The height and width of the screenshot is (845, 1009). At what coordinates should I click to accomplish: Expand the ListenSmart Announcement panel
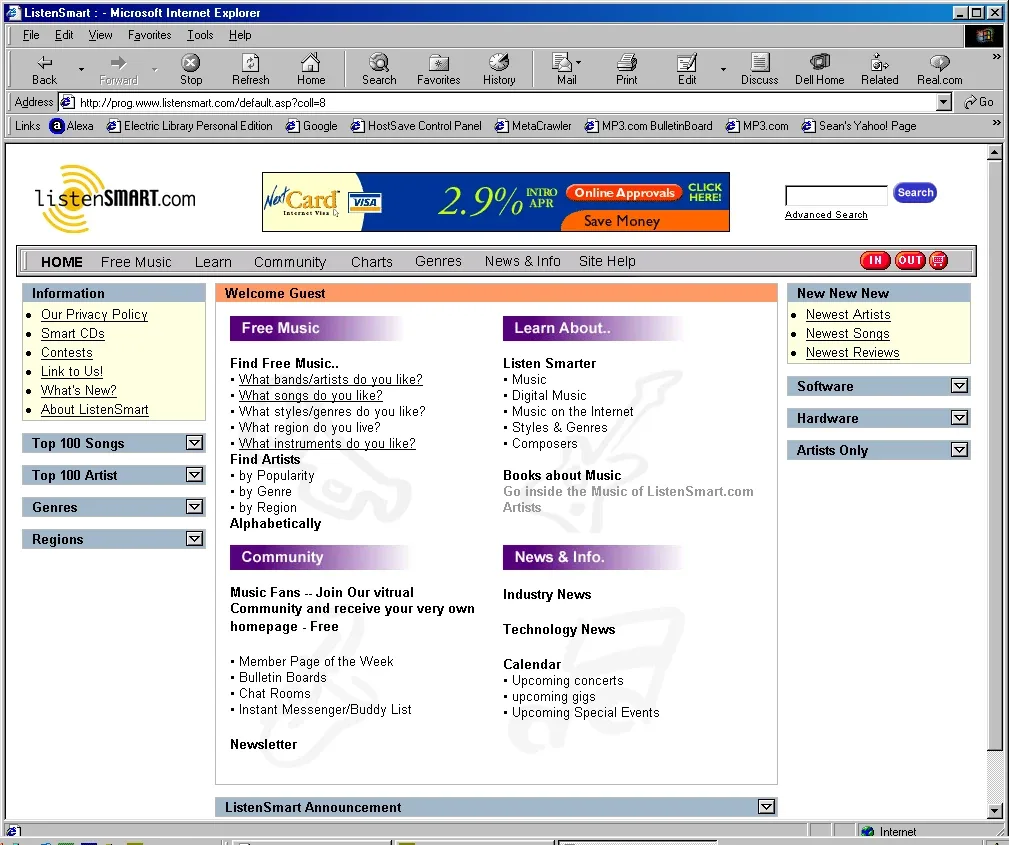766,807
